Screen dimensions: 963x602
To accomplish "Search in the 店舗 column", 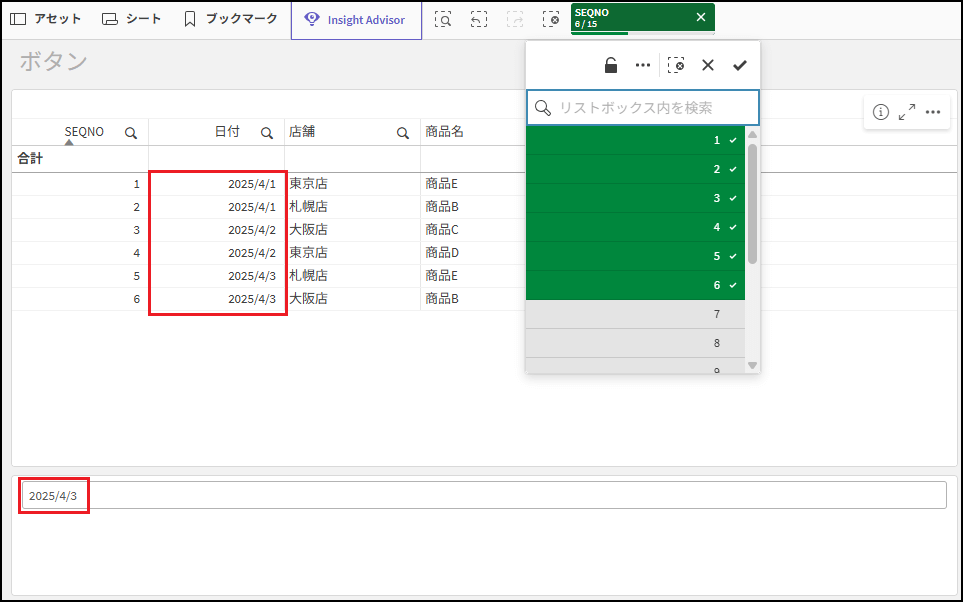I will click(403, 133).
